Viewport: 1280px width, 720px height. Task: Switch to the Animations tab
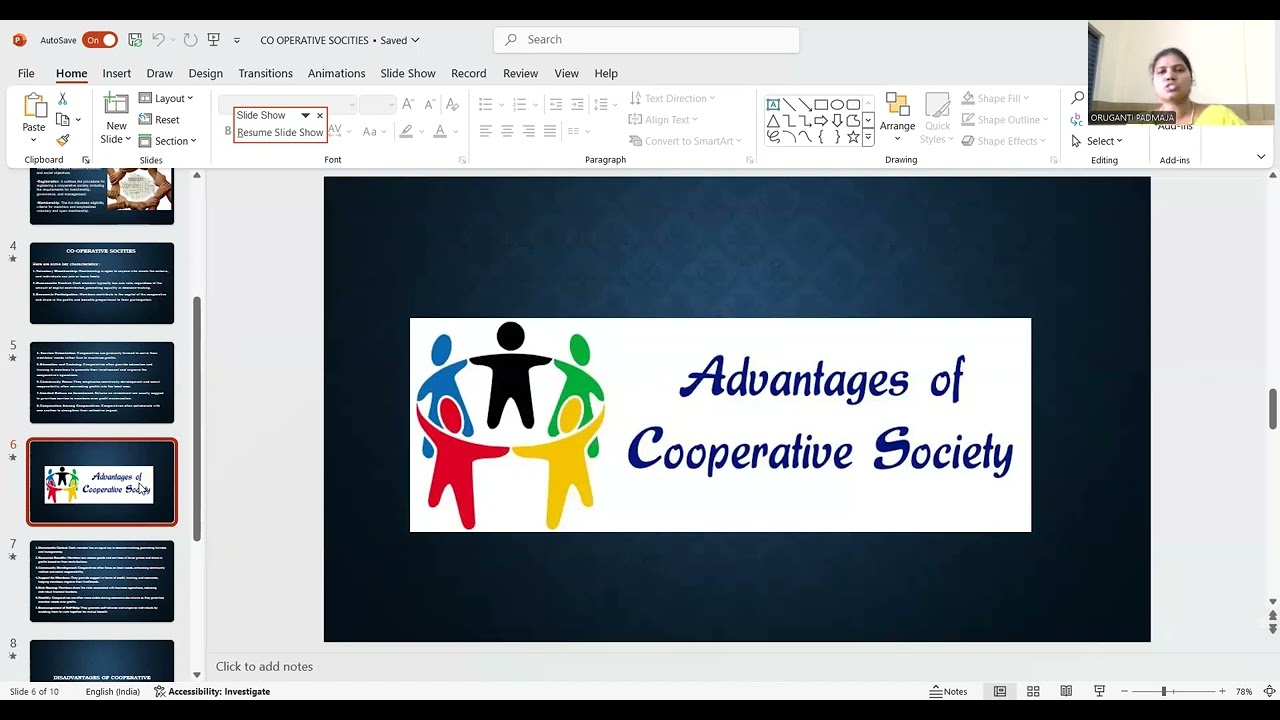click(336, 73)
